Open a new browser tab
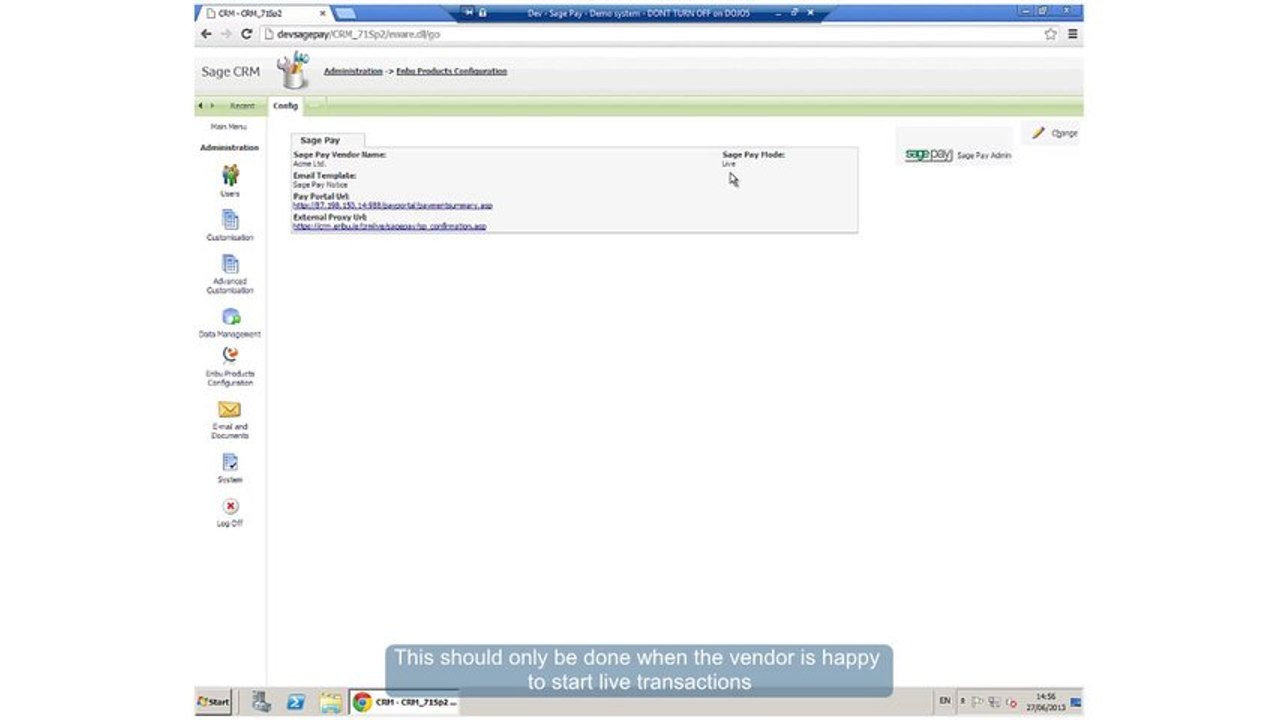Screen dimensions: 1279x720 point(346,13)
